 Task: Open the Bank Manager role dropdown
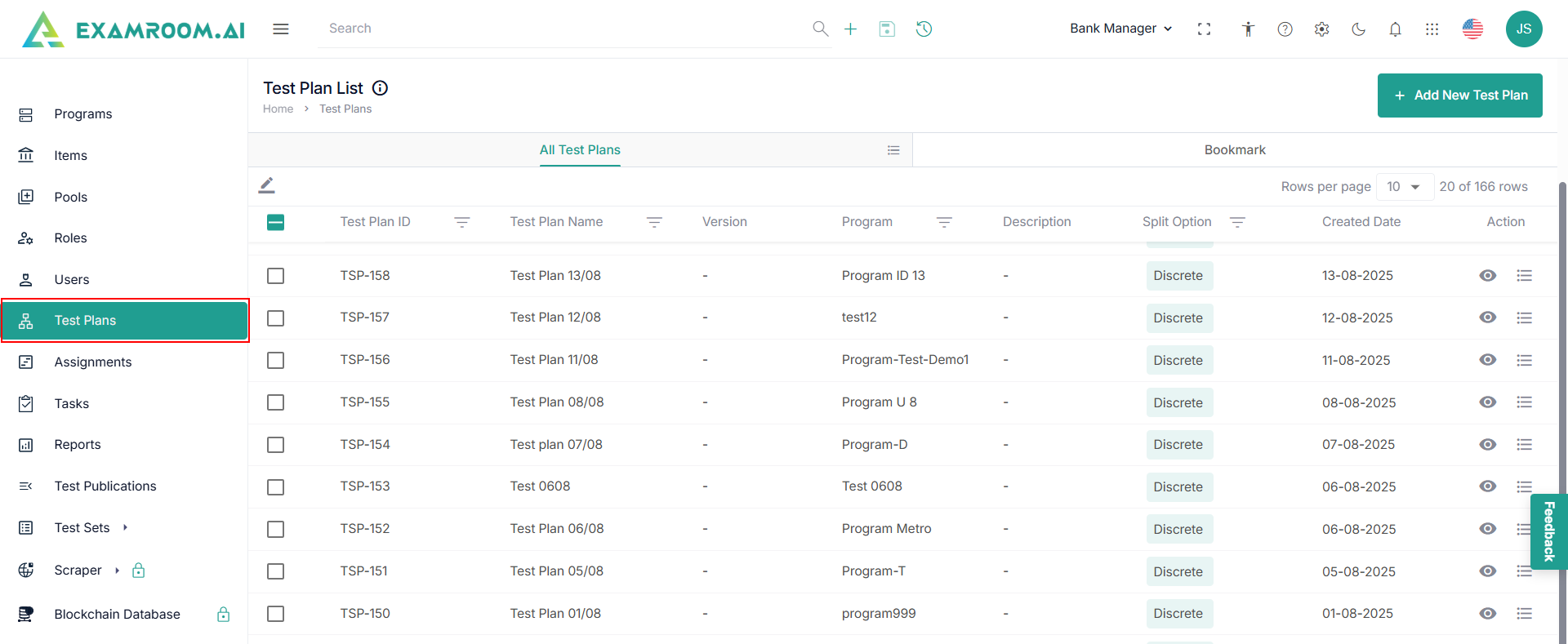tap(1120, 29)
